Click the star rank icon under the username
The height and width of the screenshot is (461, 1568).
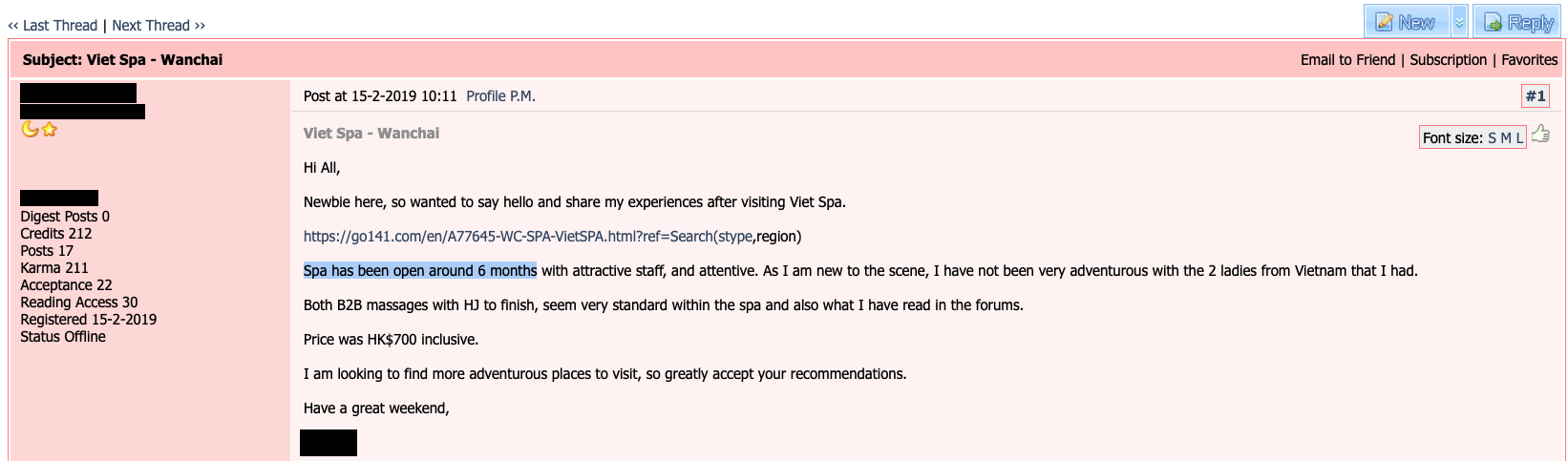[49, 129]
